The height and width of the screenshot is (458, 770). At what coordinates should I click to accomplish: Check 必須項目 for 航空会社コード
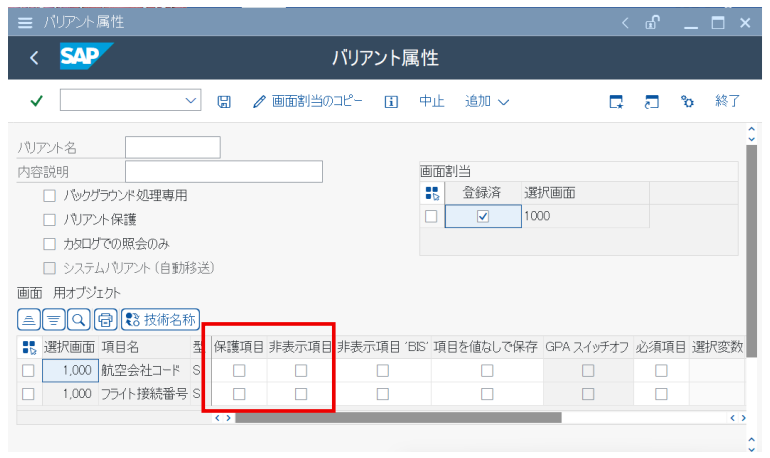click(x=661, y=371)
